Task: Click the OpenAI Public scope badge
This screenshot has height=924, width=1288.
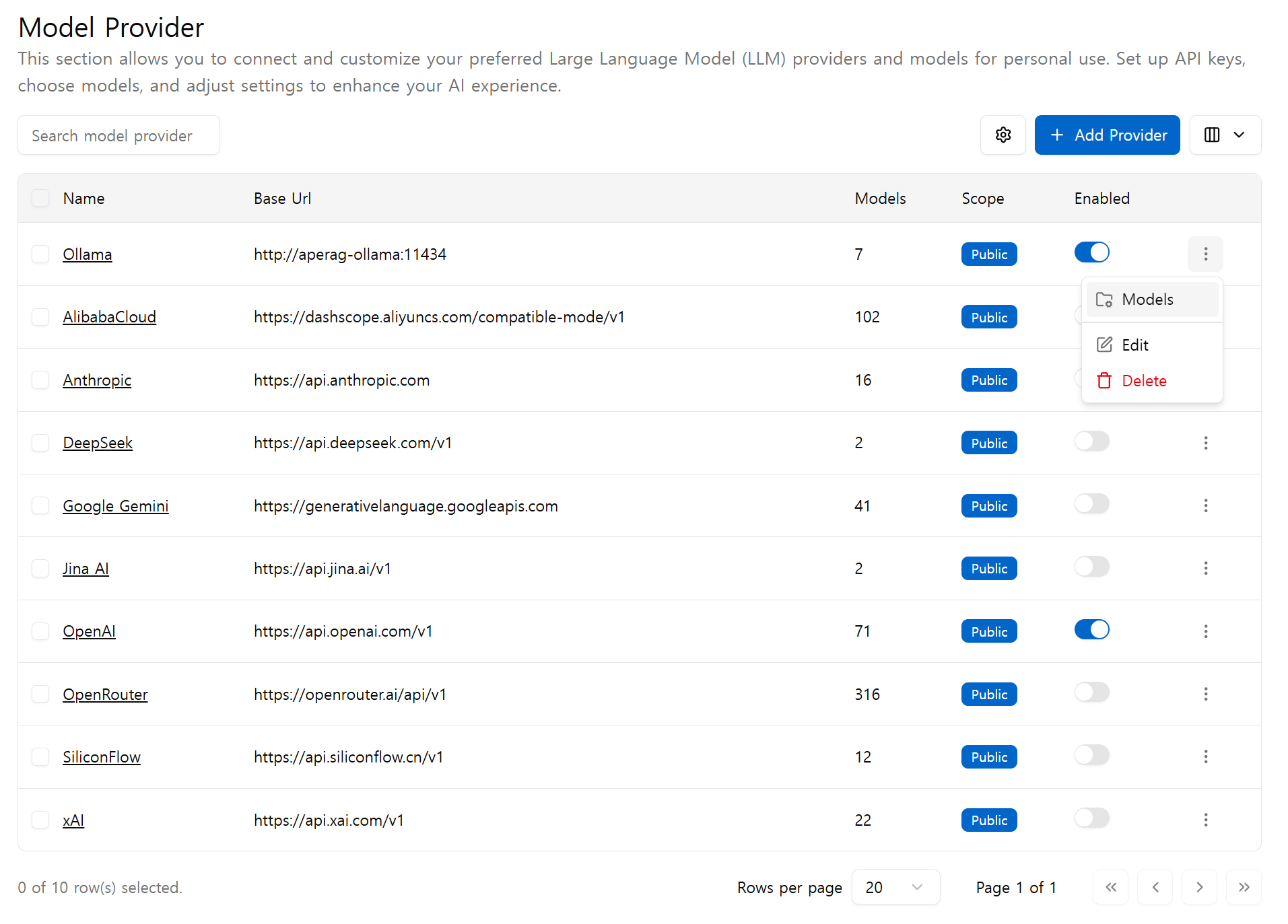Action: [x=988, y=631]
